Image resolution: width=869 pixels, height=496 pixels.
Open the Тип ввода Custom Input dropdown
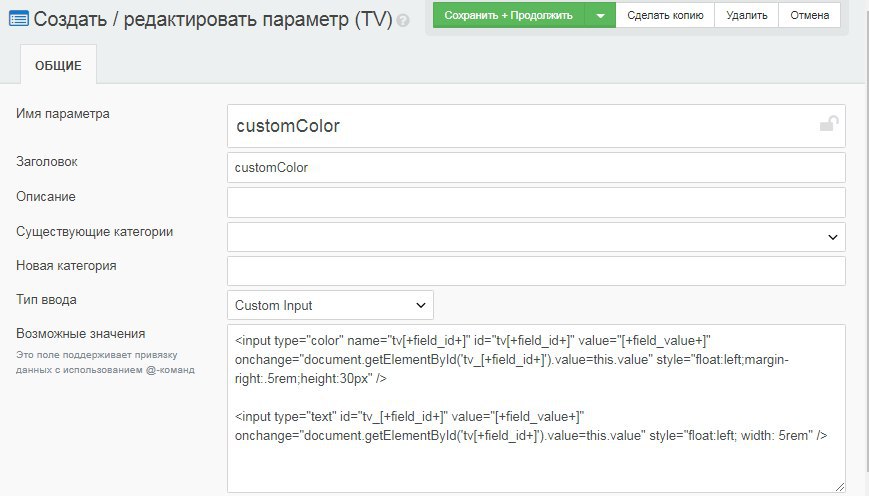[330, 305]
